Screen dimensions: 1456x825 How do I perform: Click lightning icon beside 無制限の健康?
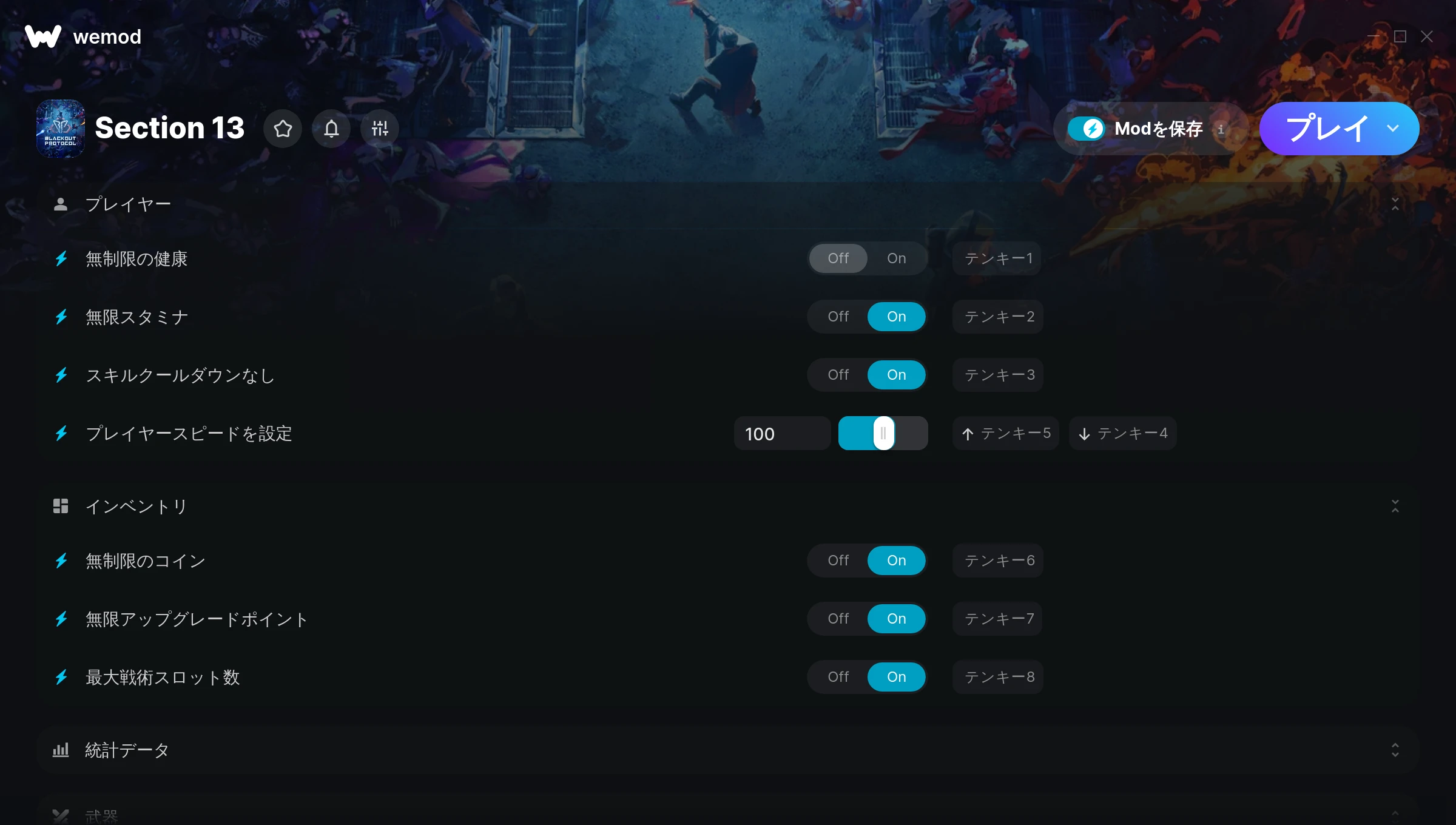[61, 259]
